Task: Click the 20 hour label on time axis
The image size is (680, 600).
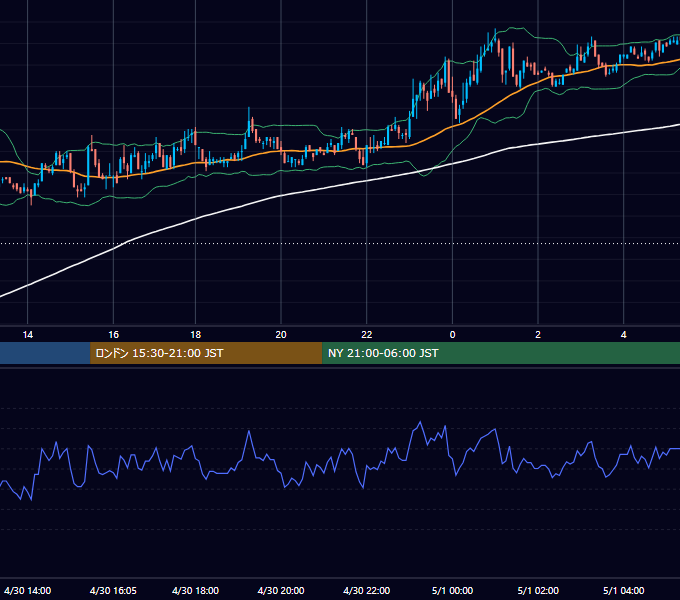Action: (x=281, y=335)
